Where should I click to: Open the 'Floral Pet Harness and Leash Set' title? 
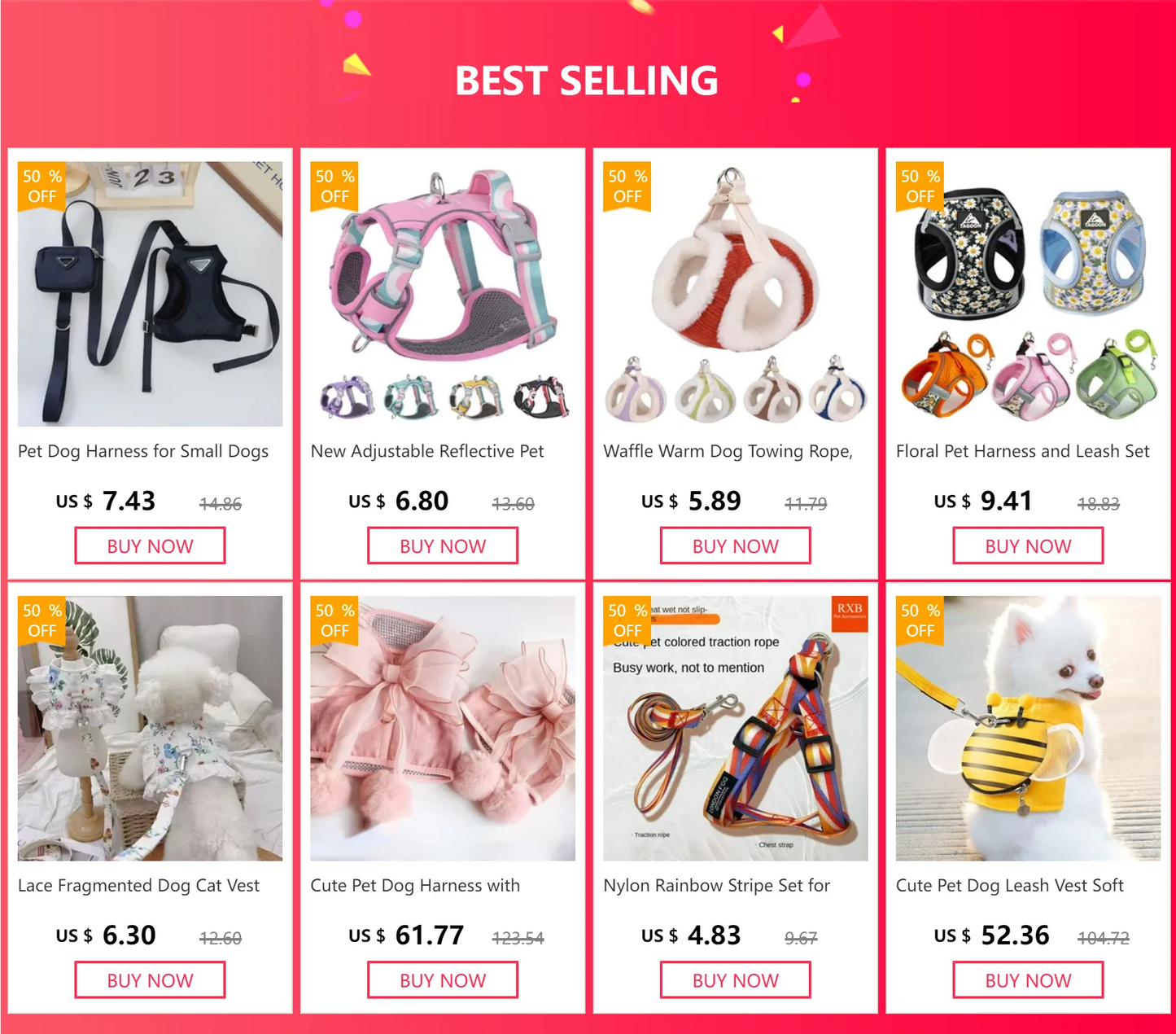coord(1022,451)
